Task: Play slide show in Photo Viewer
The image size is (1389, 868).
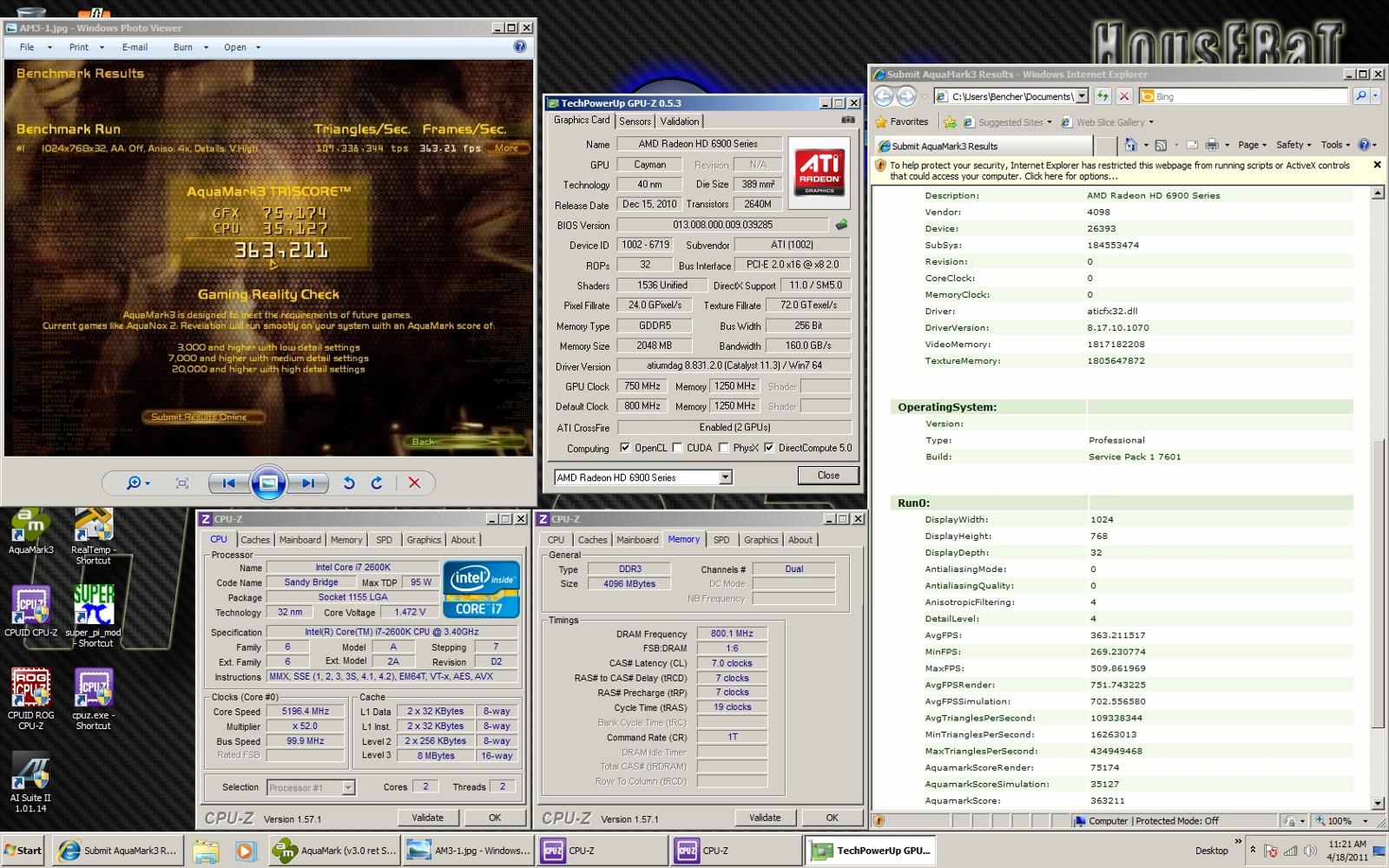Action: click(x=268, y=483)
